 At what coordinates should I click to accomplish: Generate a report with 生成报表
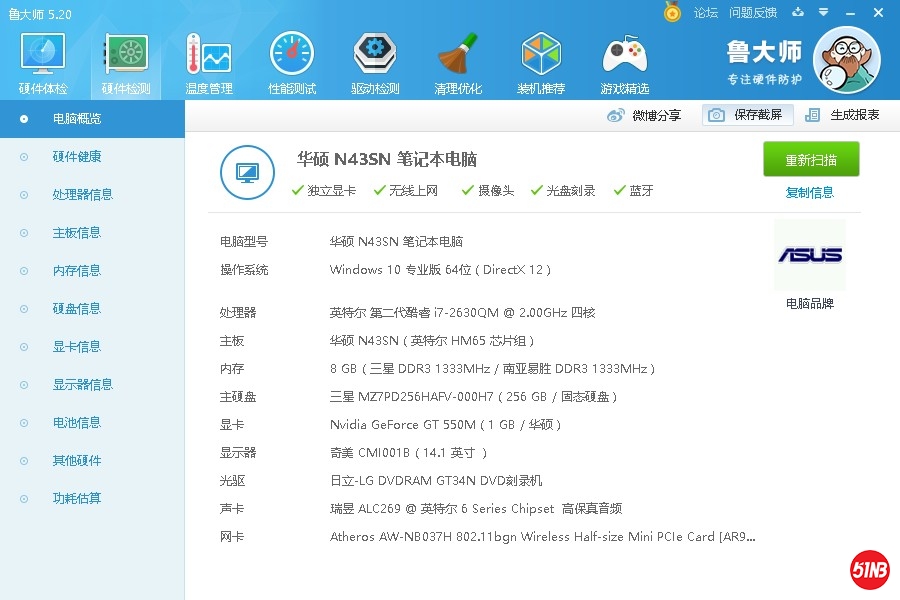point(843,115)
